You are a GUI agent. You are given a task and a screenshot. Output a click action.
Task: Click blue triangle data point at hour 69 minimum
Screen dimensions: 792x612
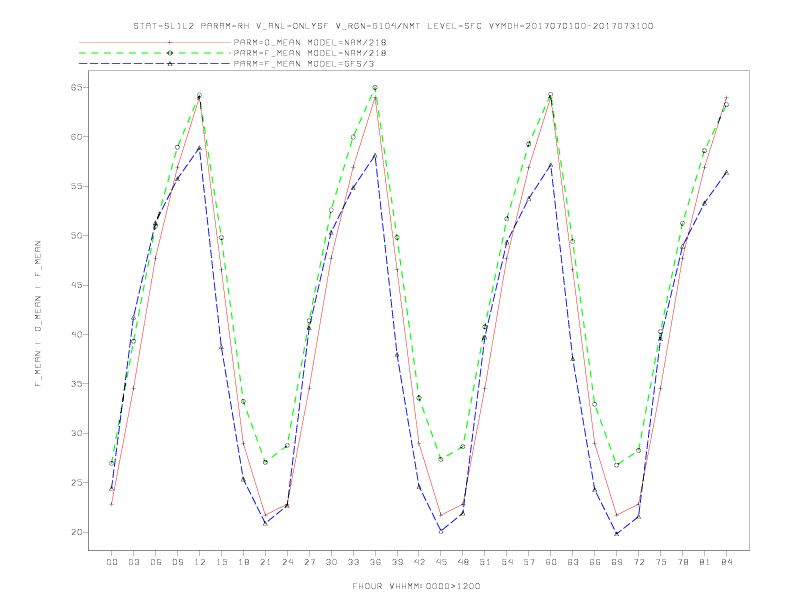tap(617, 534)
